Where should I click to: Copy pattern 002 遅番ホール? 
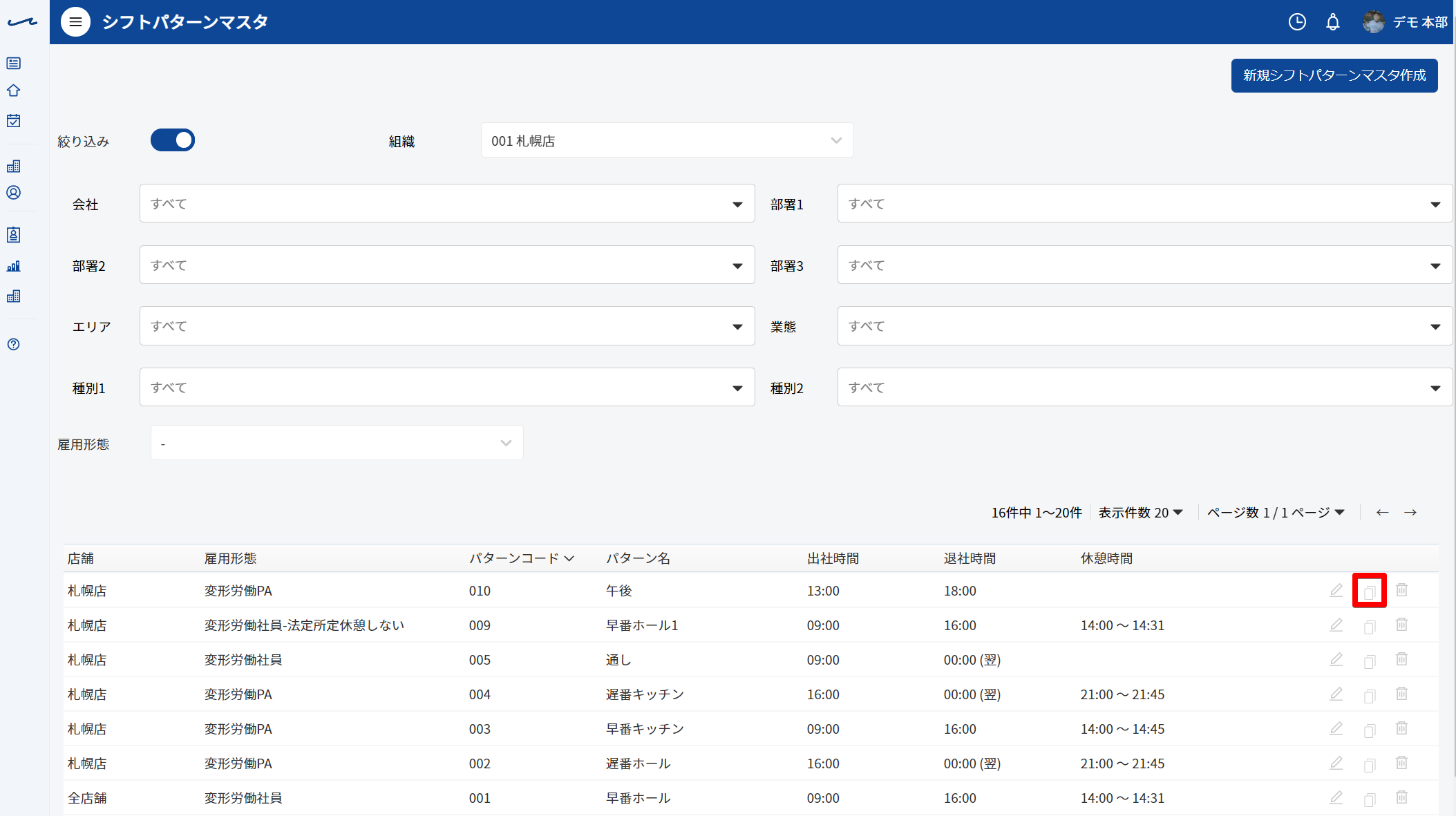pos(1370,764)
